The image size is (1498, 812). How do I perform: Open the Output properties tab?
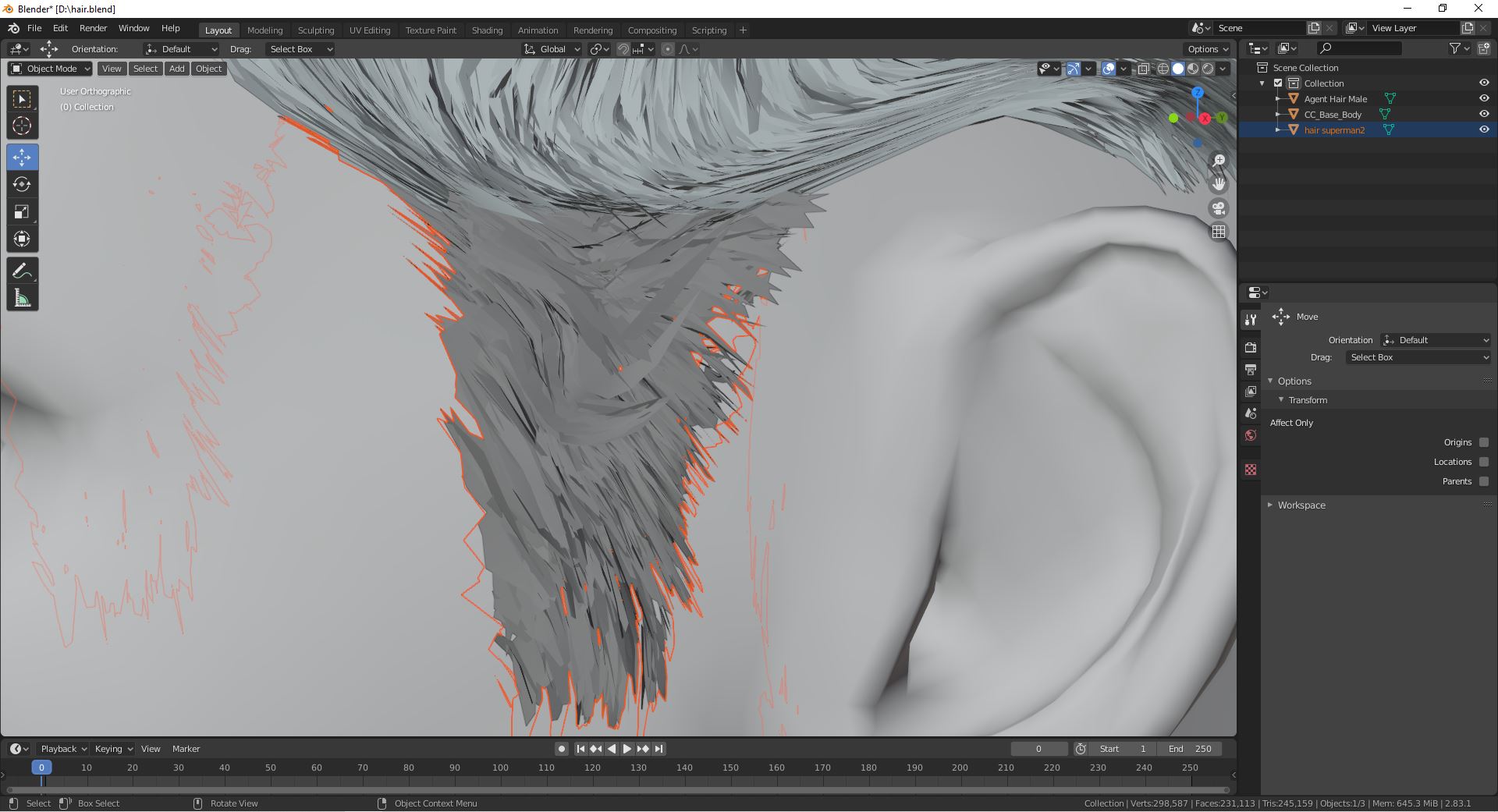pos(1251,369)
